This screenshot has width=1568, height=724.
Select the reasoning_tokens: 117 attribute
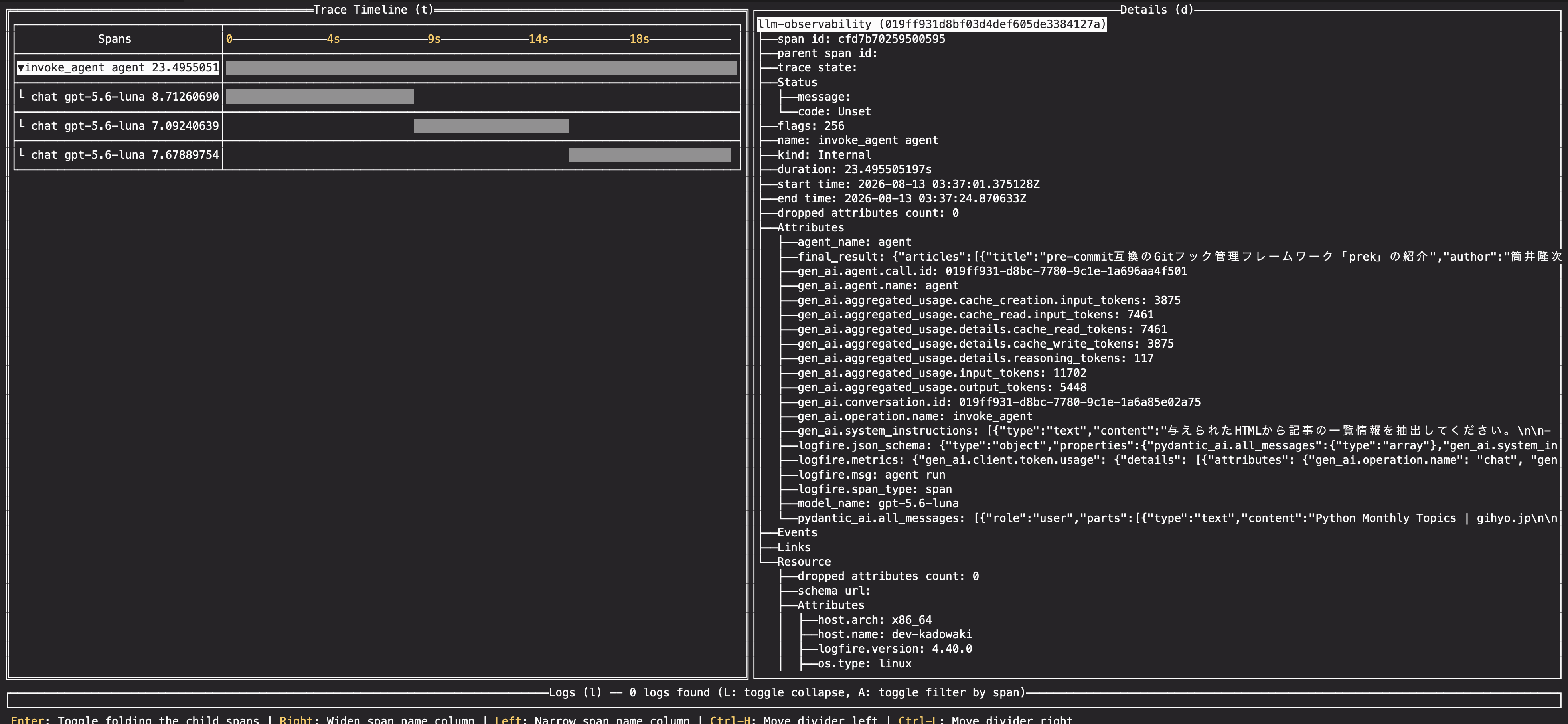[x=975, y=359]
